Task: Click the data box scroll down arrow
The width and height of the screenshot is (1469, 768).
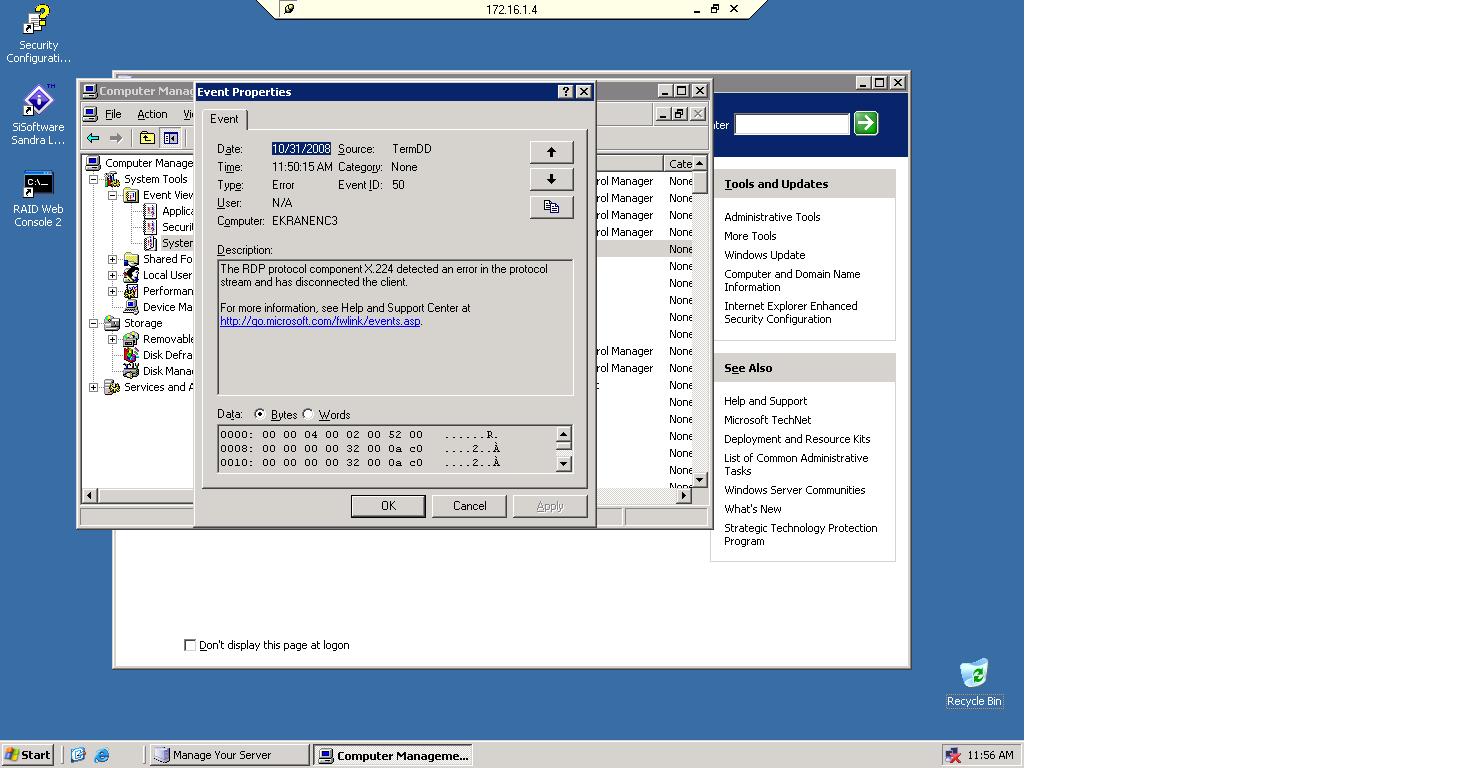Action: pyautogui.click(x=563, y=463)
